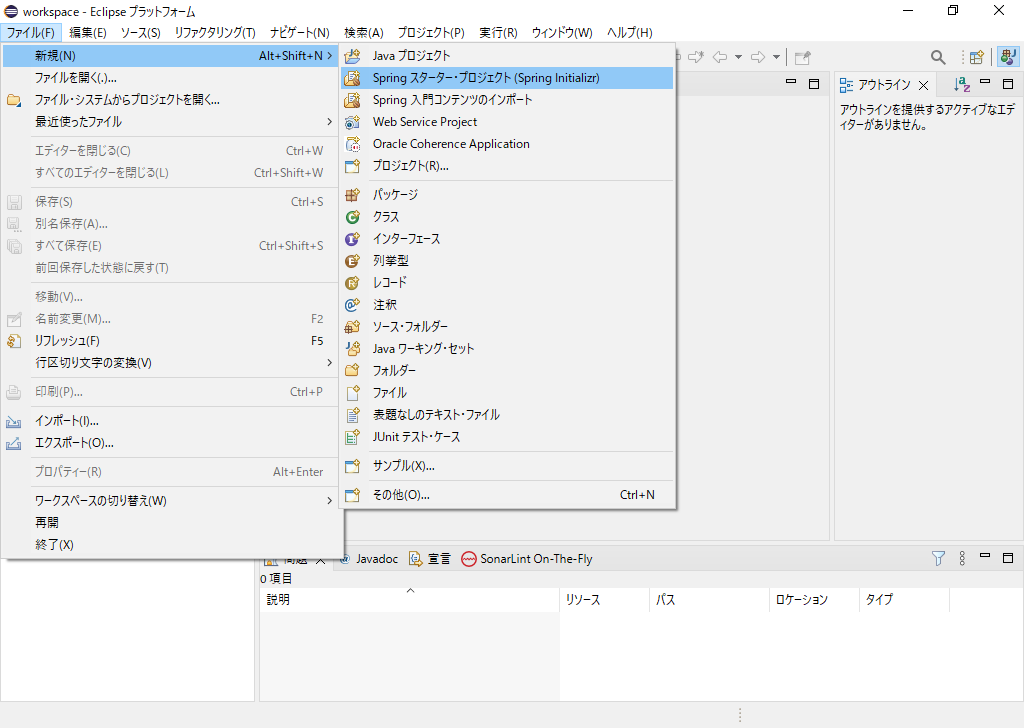Click the toolbar search magnifier icon
Image resolution: width=1024 pixels, height=728 pixels.
click(938, 57)
